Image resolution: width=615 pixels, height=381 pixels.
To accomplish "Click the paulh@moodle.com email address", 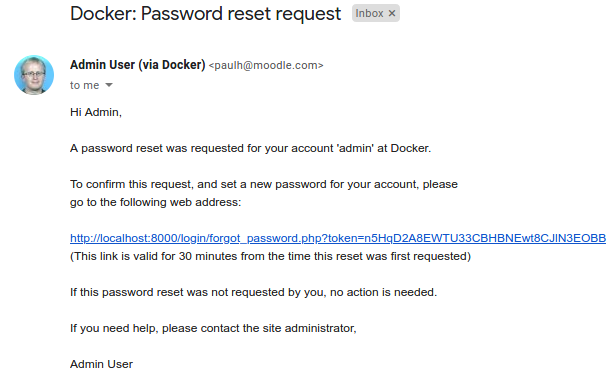I will point(266,65).
